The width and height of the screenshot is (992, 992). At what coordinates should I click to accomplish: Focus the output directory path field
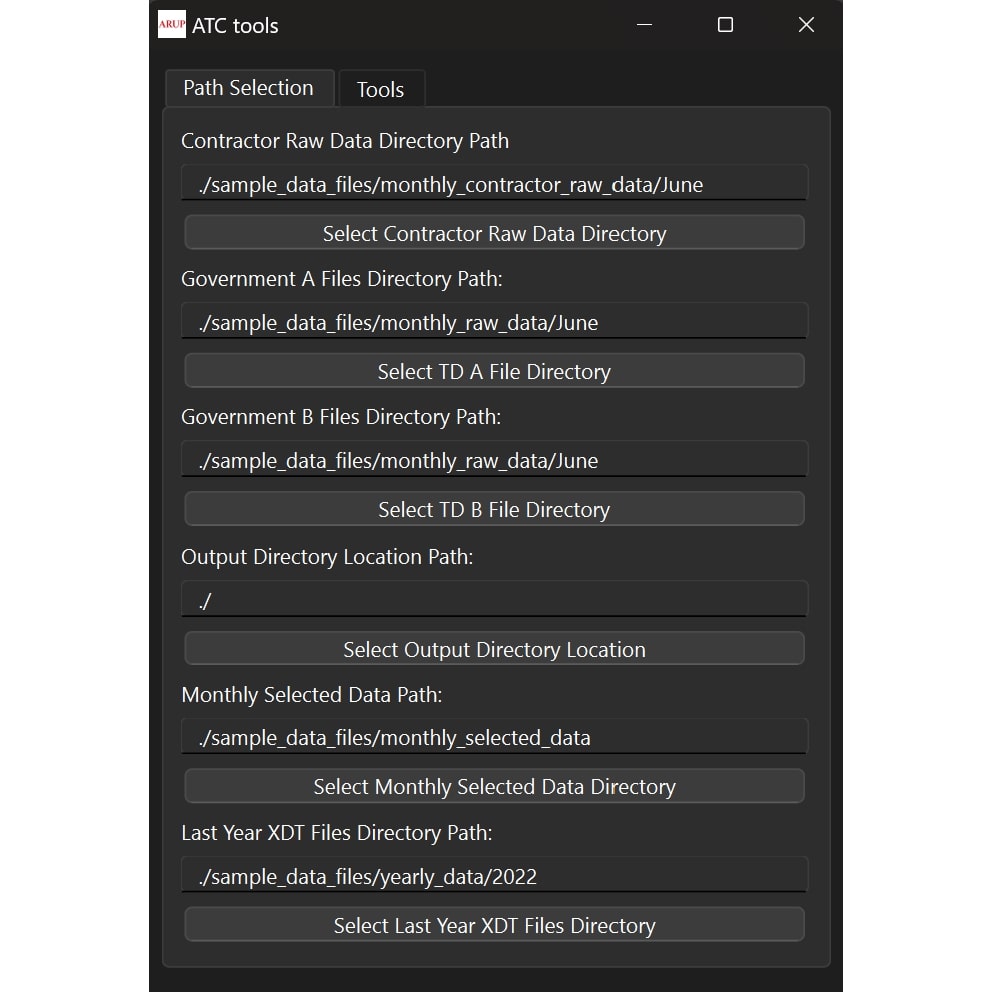[494, 600]
